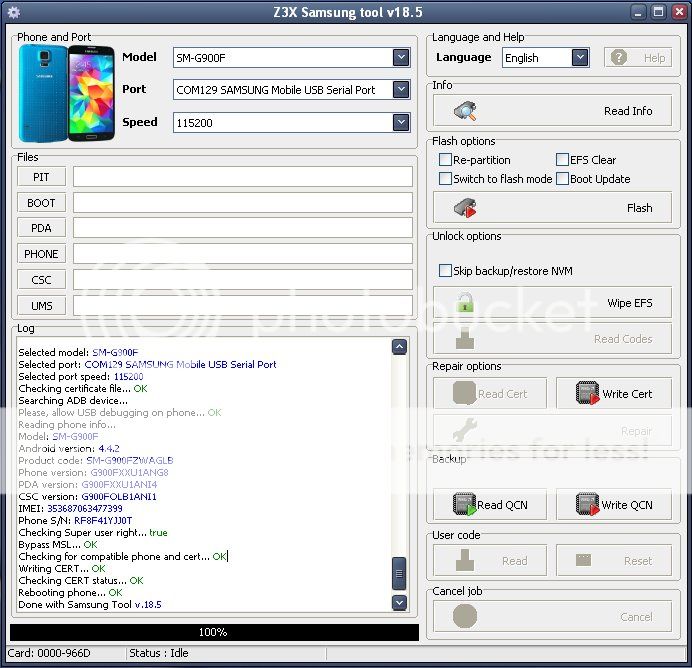Screen dimensions: 692x668
Task: Click the Wipe EFS padlock icon
Action: pyautogui.click(x=465, y=302)
